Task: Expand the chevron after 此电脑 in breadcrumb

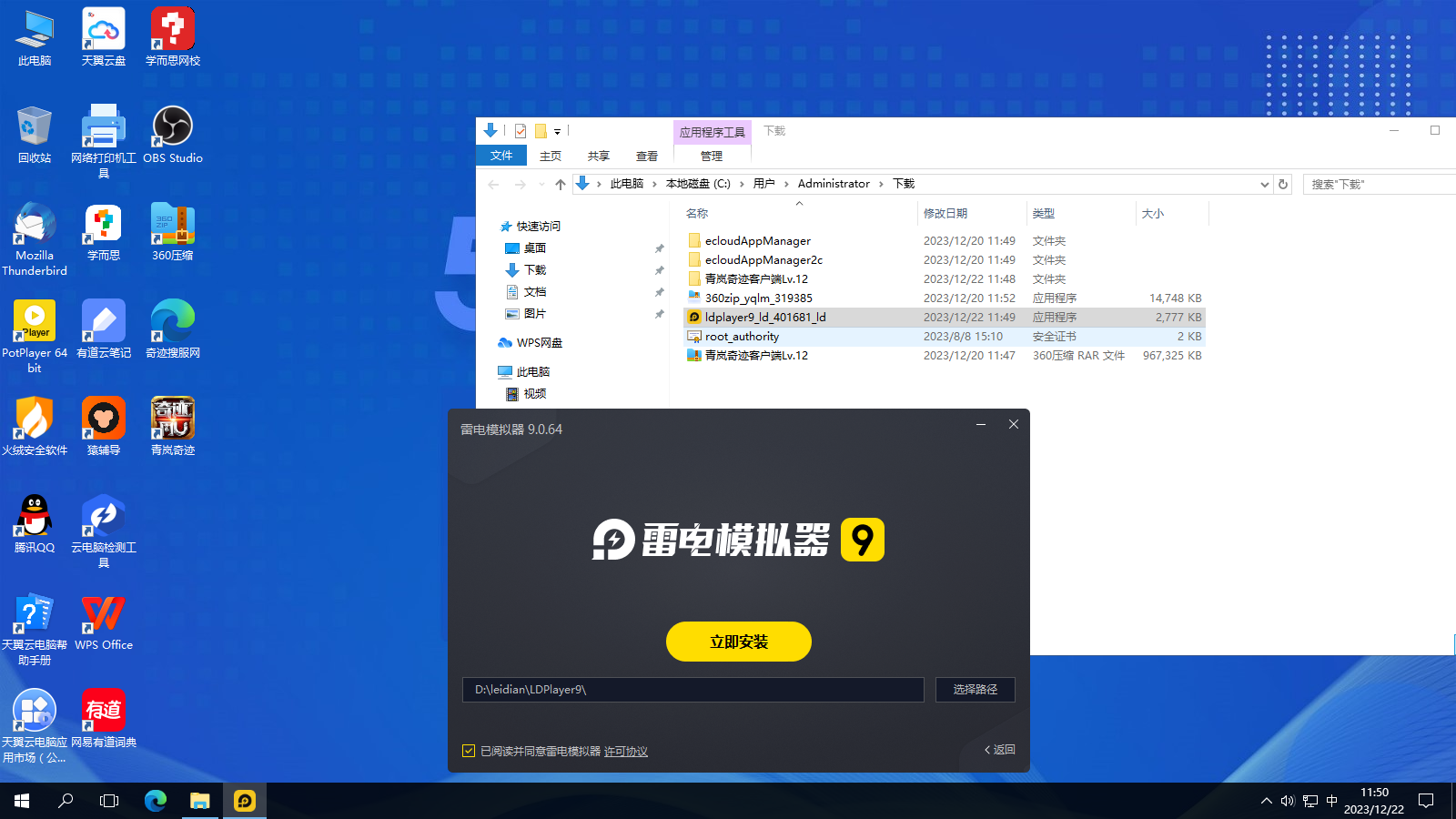Action: pos(654,184)
